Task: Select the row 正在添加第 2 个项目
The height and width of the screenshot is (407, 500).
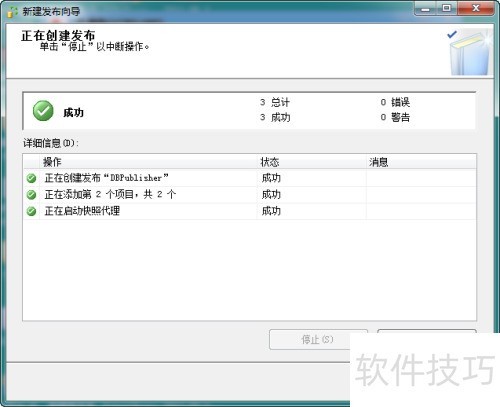Action: point(249,194)
